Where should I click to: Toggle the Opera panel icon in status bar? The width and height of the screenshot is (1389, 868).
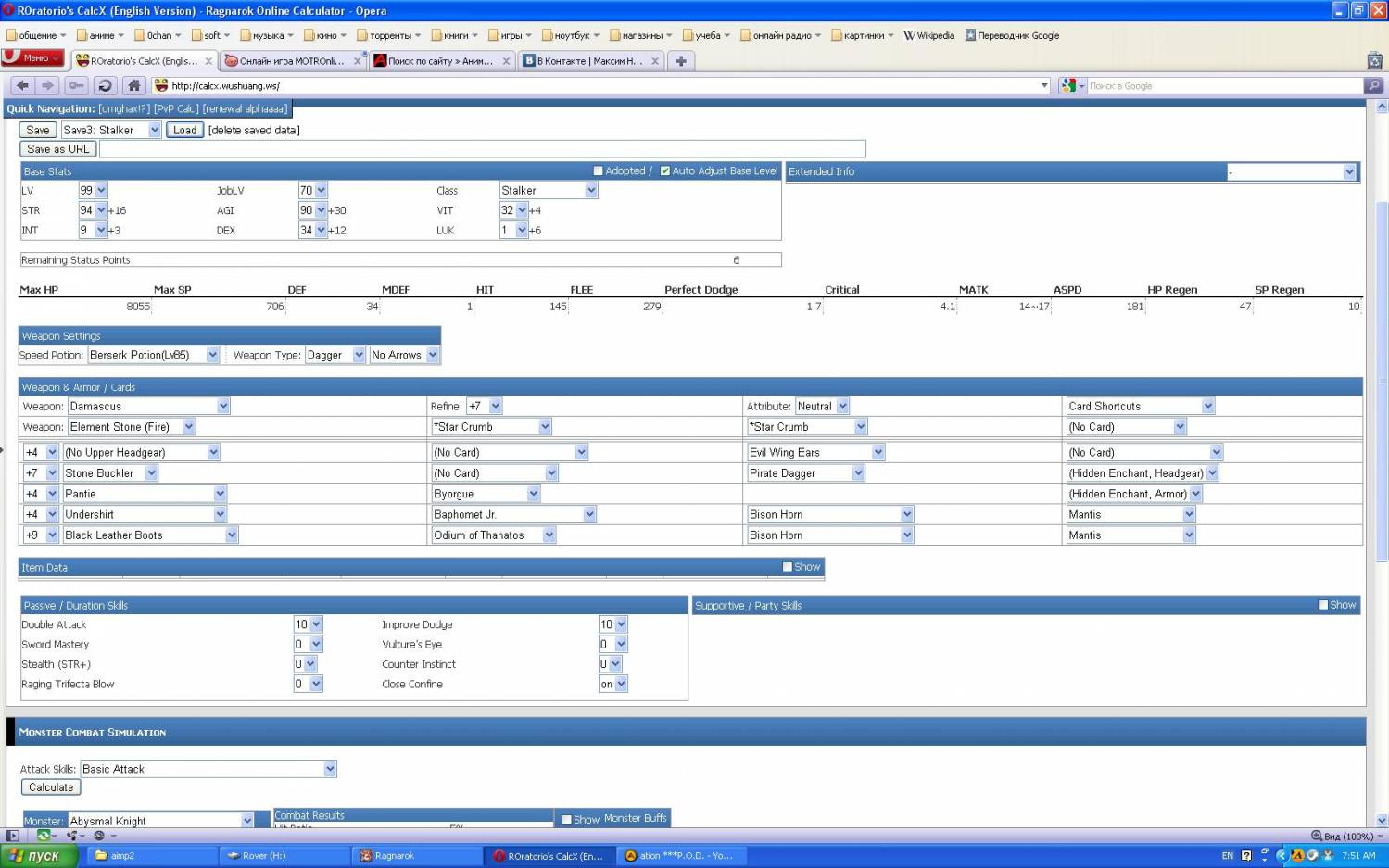pyautogui.click(x=12, y=836)
